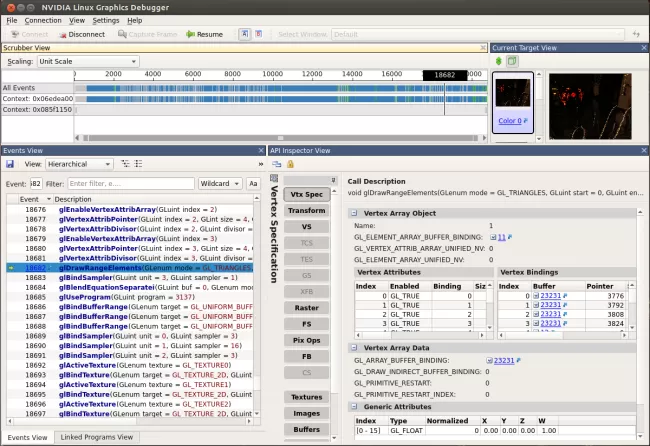Click the jump icon next to buffer 11
Image resolution: width=650 pixels, height=446 pixels.
pyautogui.click(x=510, y=237)
